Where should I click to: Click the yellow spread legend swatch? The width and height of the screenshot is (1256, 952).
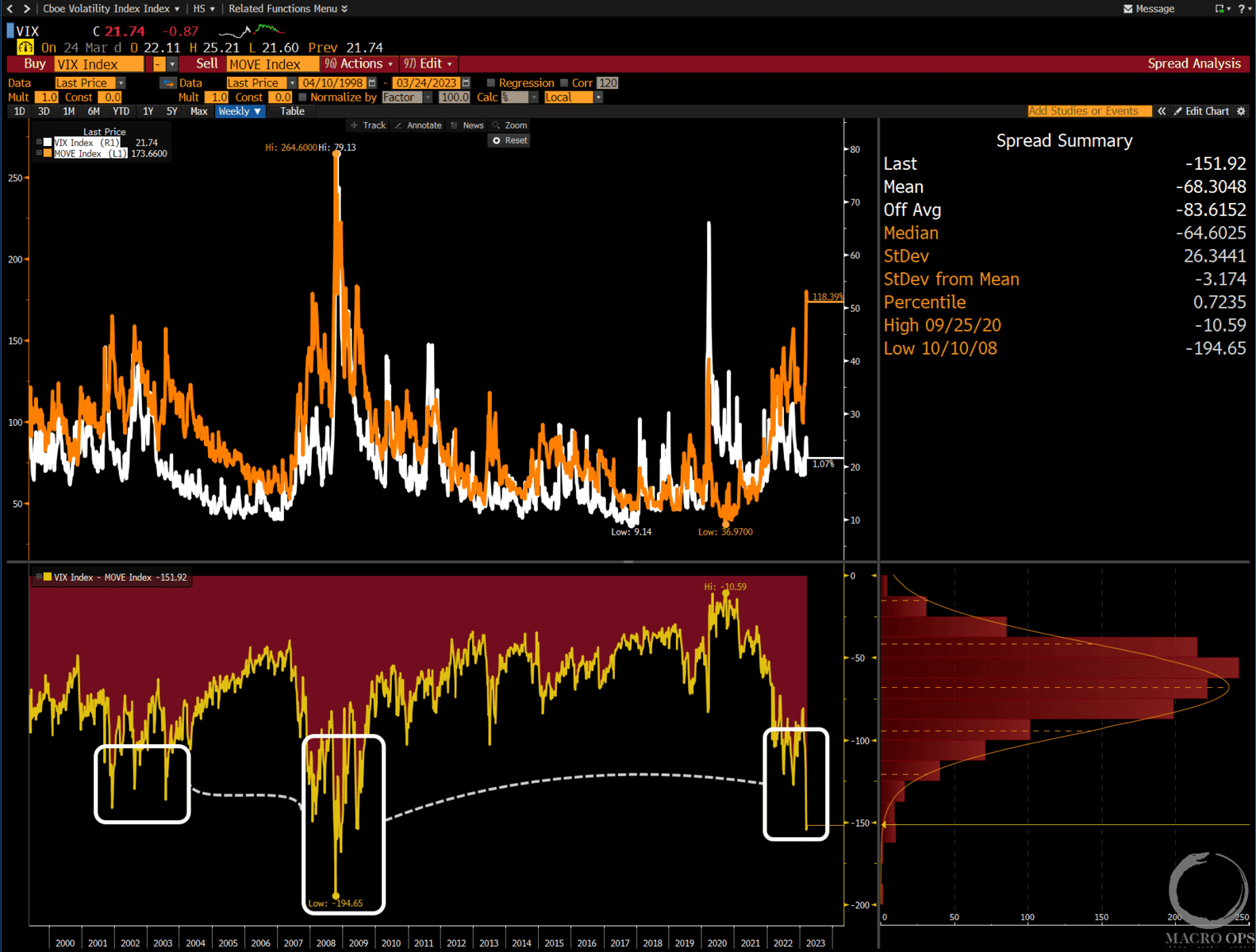click(48, 577)
